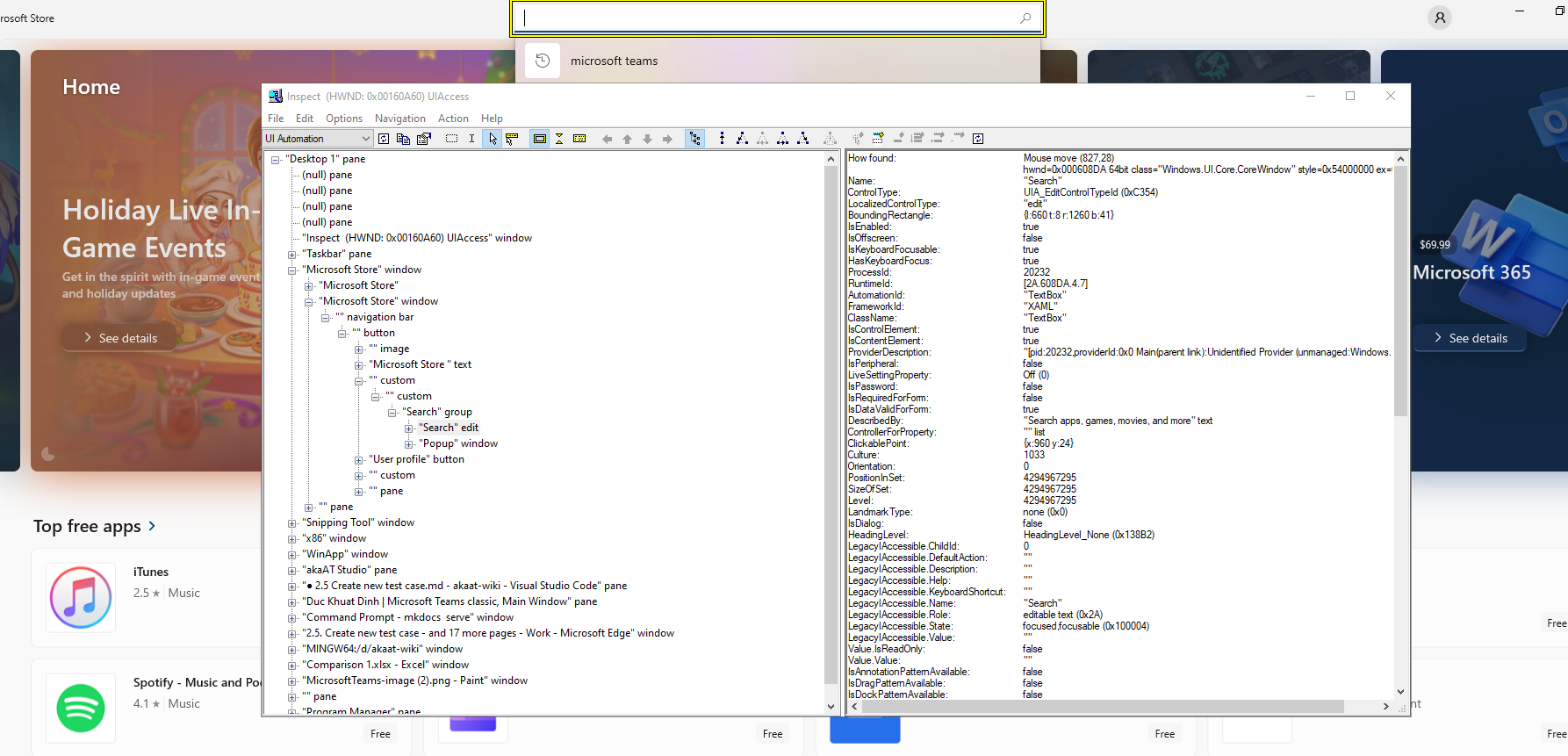Select the "Command Prompt - mkdocs serve" window row

point(408,617)
